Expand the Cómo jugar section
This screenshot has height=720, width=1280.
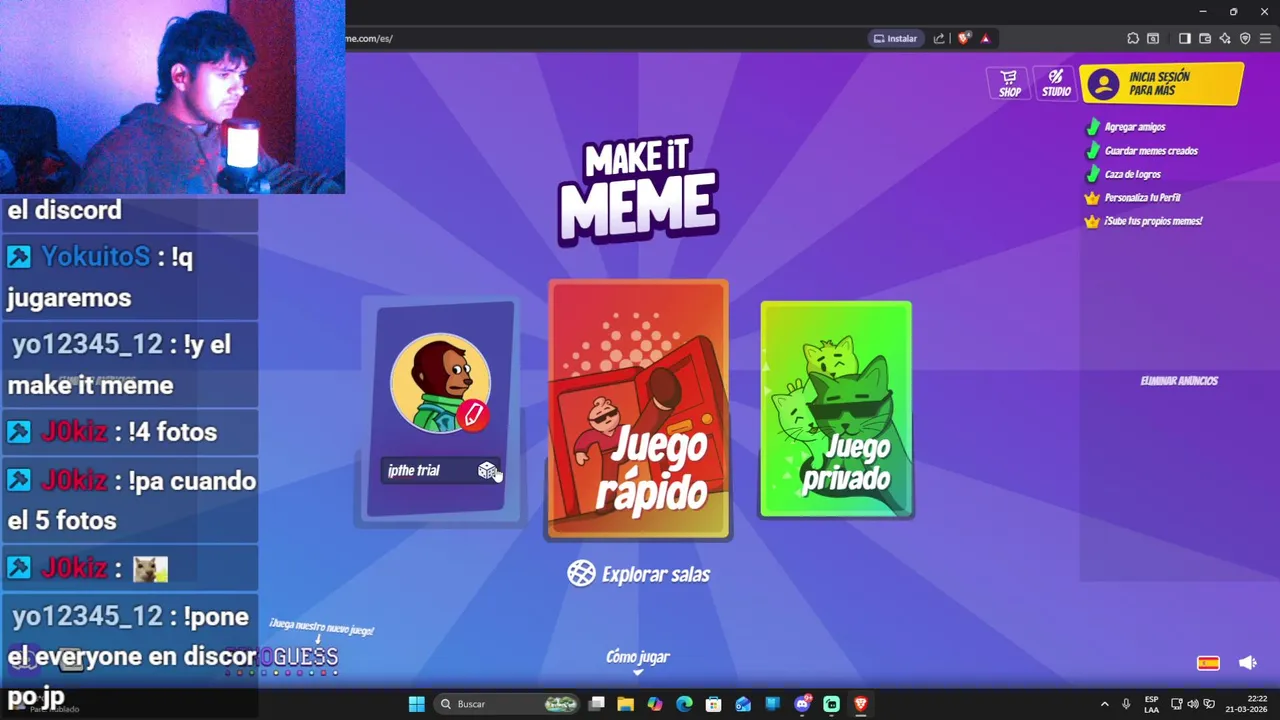tap(637, 661)
